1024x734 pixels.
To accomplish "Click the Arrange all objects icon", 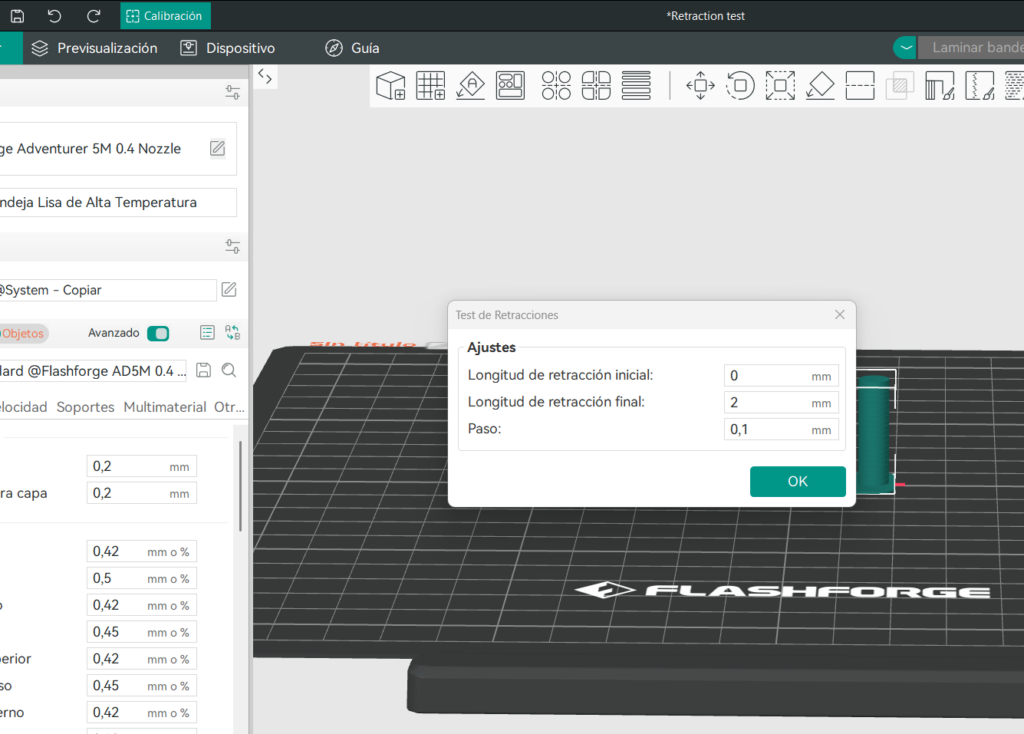I will point(510,86).
